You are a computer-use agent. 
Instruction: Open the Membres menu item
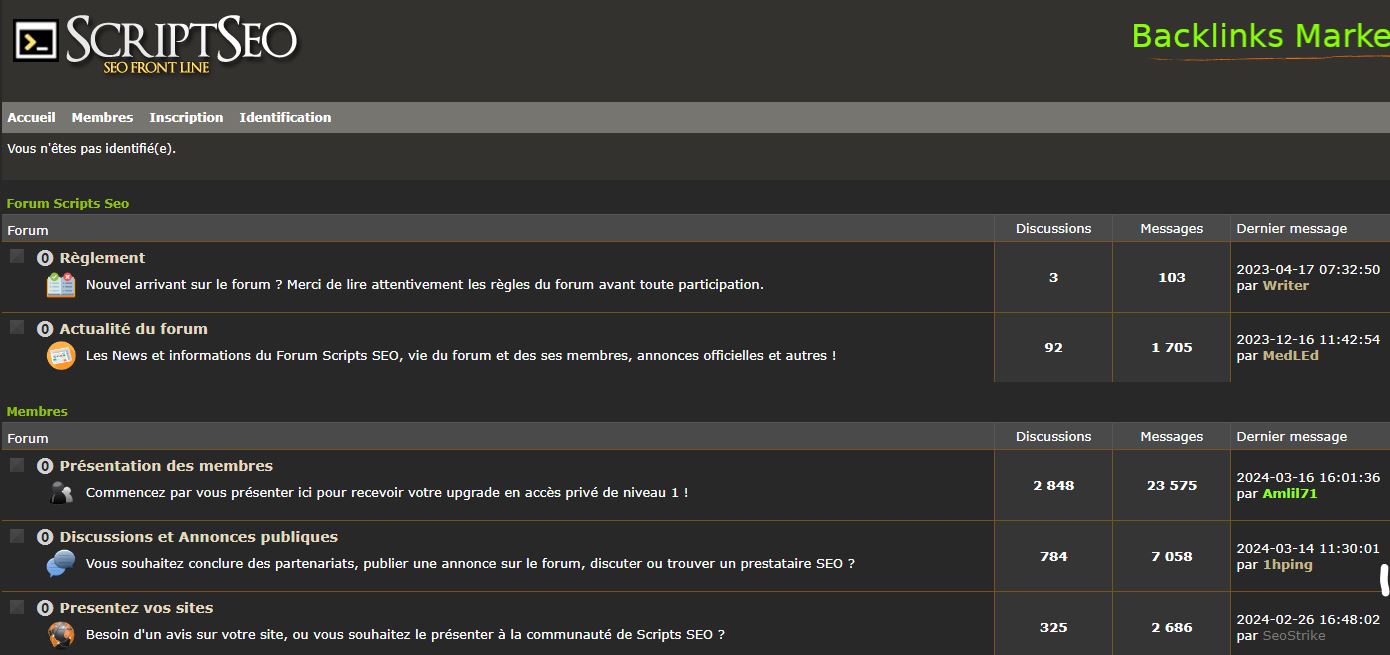(102, 117)
